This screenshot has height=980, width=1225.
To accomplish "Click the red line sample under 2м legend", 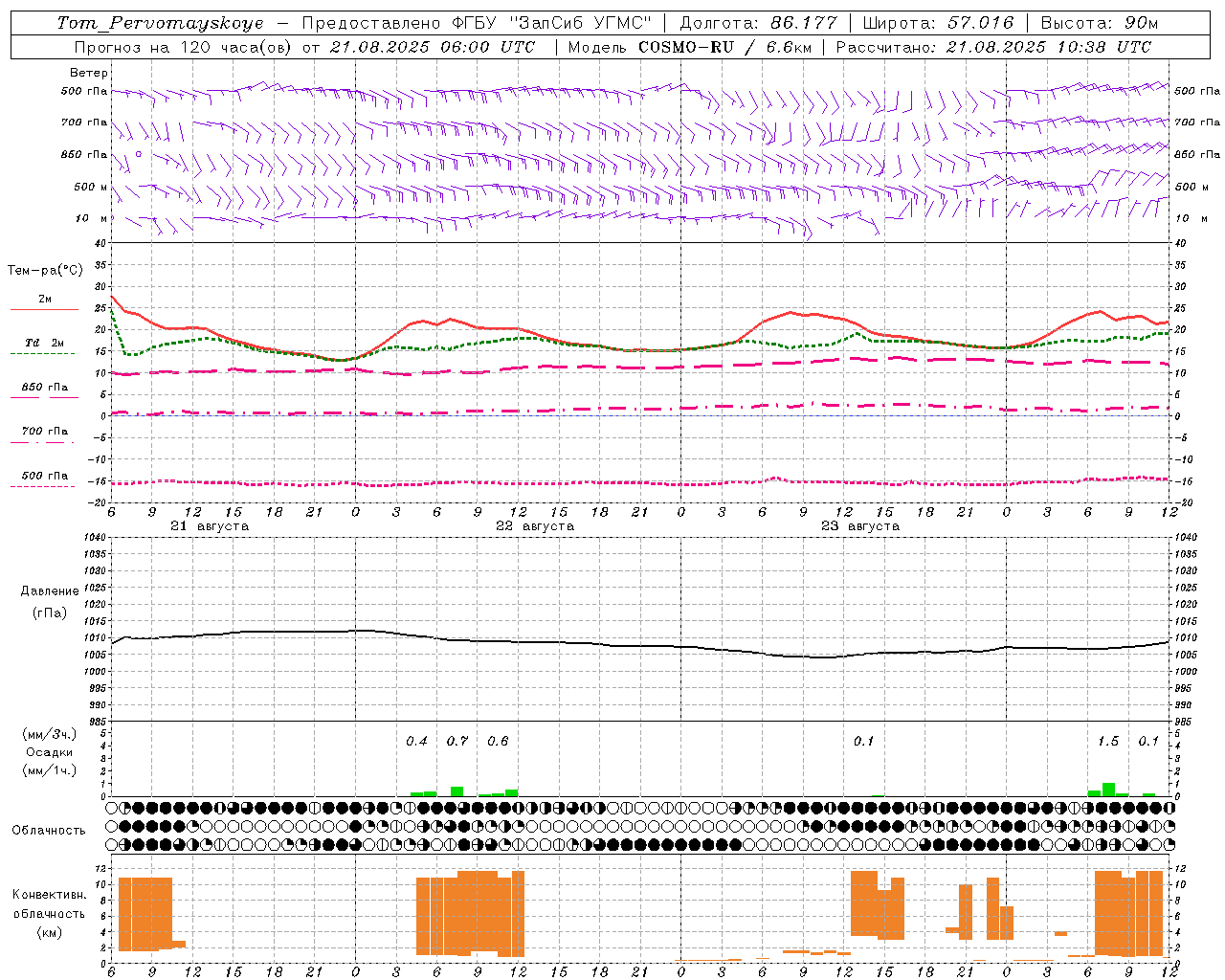I will coord(45,309).
